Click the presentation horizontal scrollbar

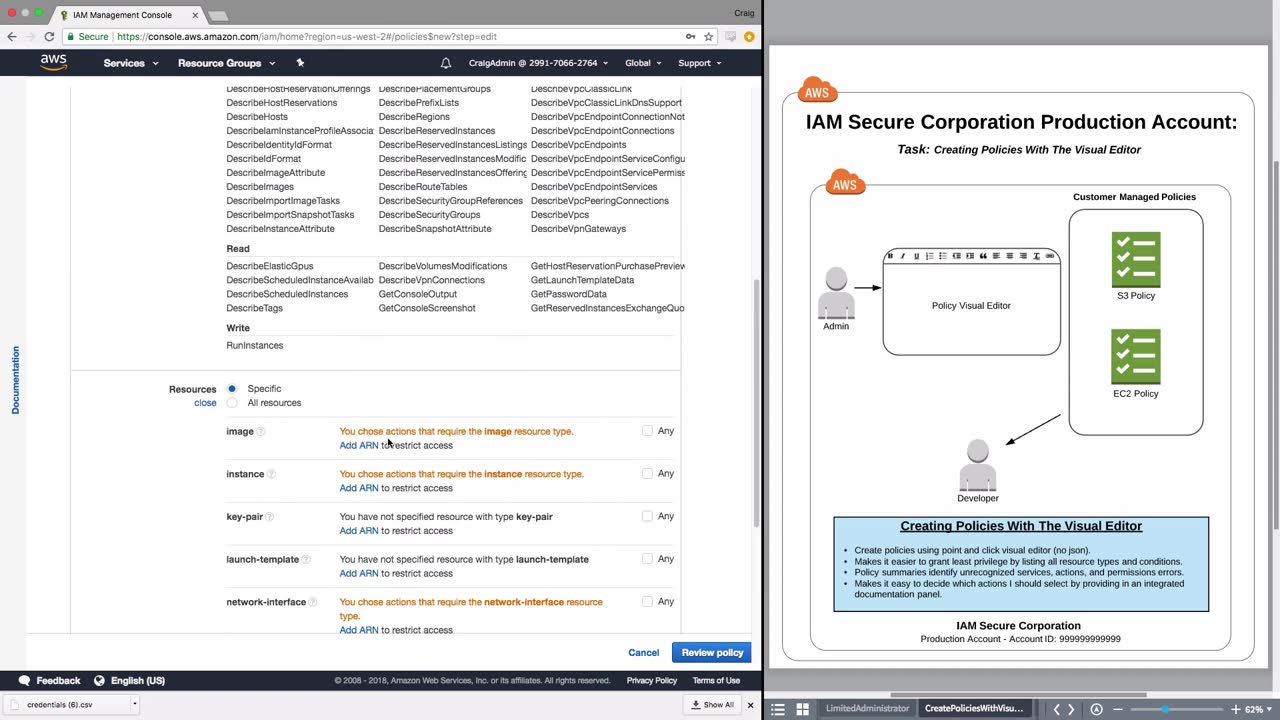pyautogui.click(x=1020, y=695)
